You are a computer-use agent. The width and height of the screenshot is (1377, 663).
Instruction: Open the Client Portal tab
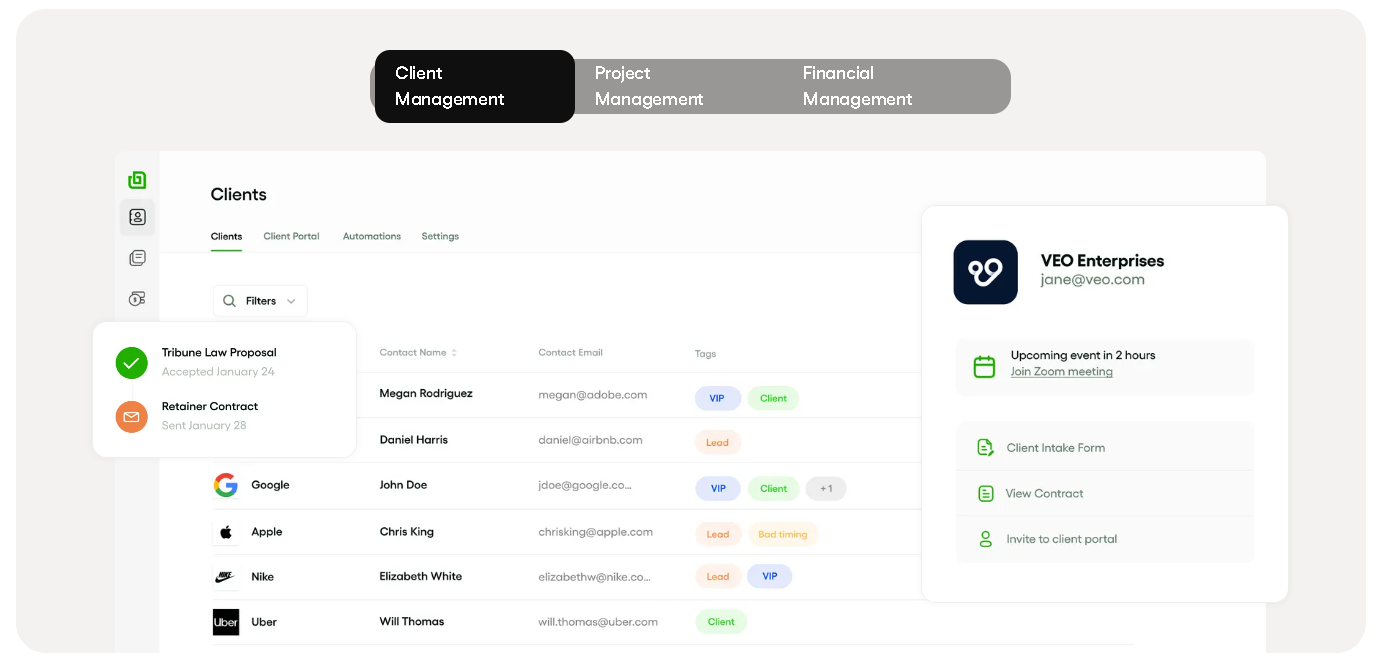[x=291, y=237]
